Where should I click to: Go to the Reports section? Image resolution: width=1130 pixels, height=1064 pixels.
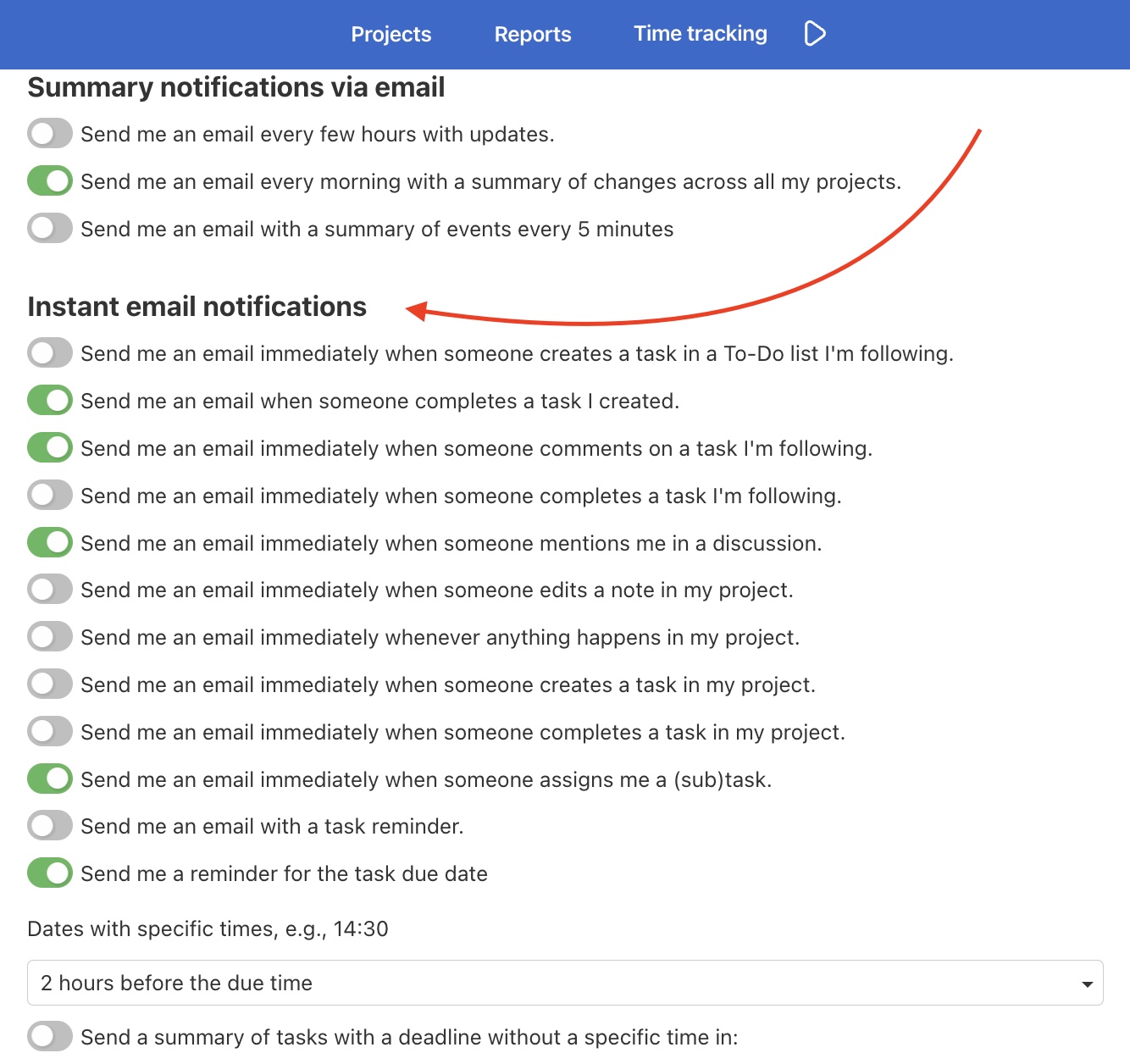pos(532,34)
